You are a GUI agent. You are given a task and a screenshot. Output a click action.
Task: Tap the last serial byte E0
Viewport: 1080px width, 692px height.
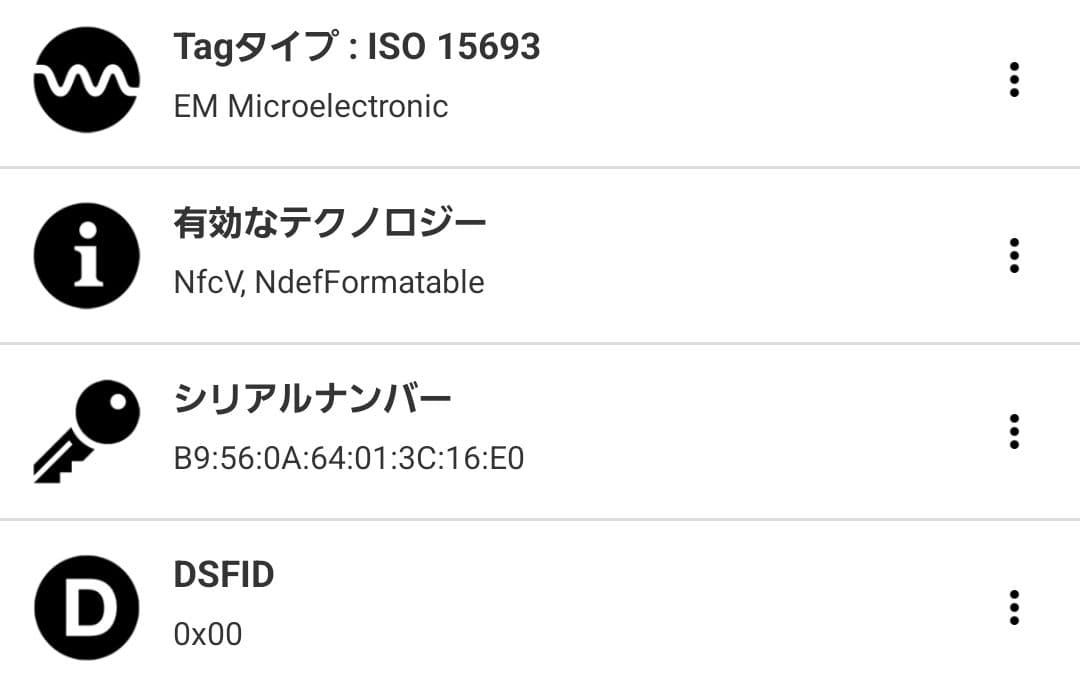[x=507, y=459]
